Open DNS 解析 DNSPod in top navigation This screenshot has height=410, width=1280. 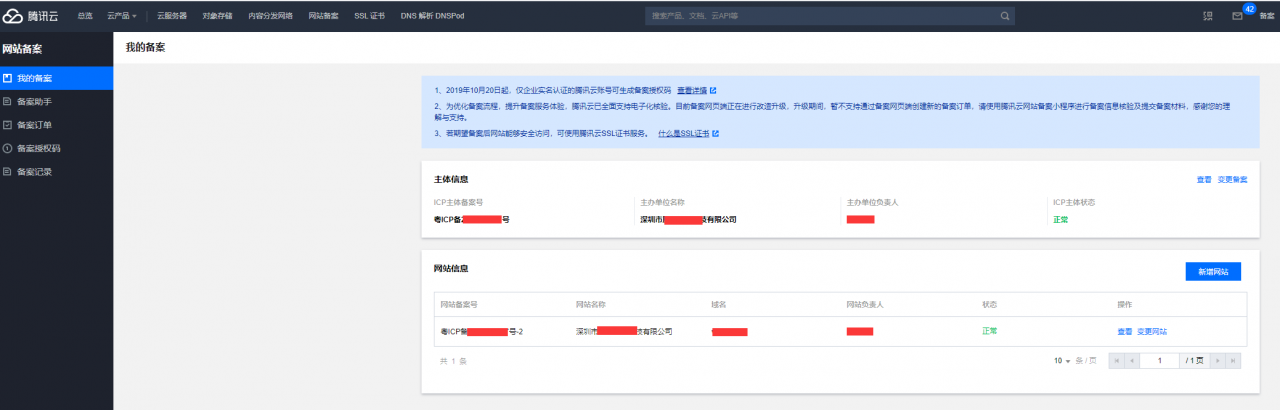point(432,16)
